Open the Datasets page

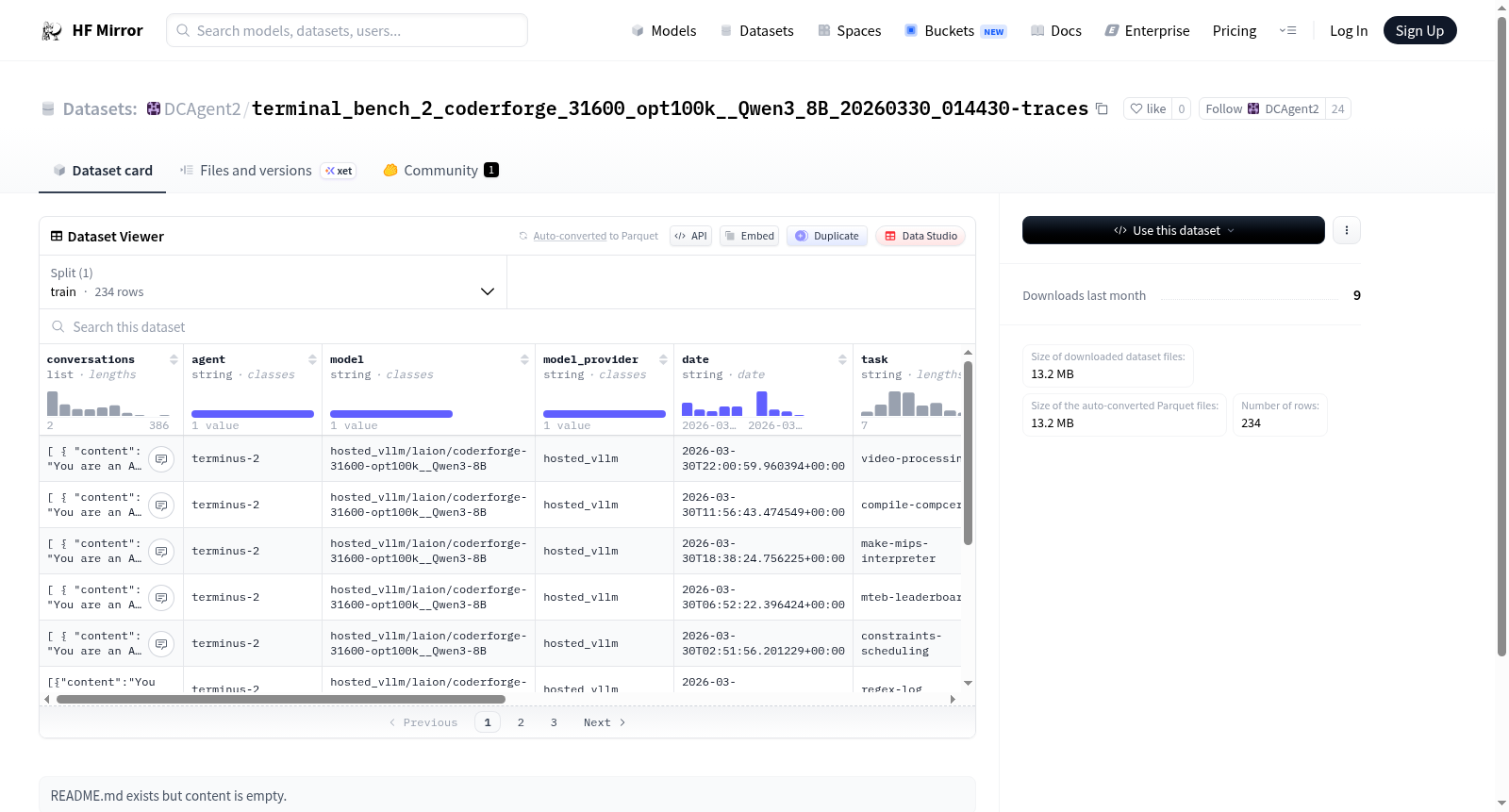[756, 31]
